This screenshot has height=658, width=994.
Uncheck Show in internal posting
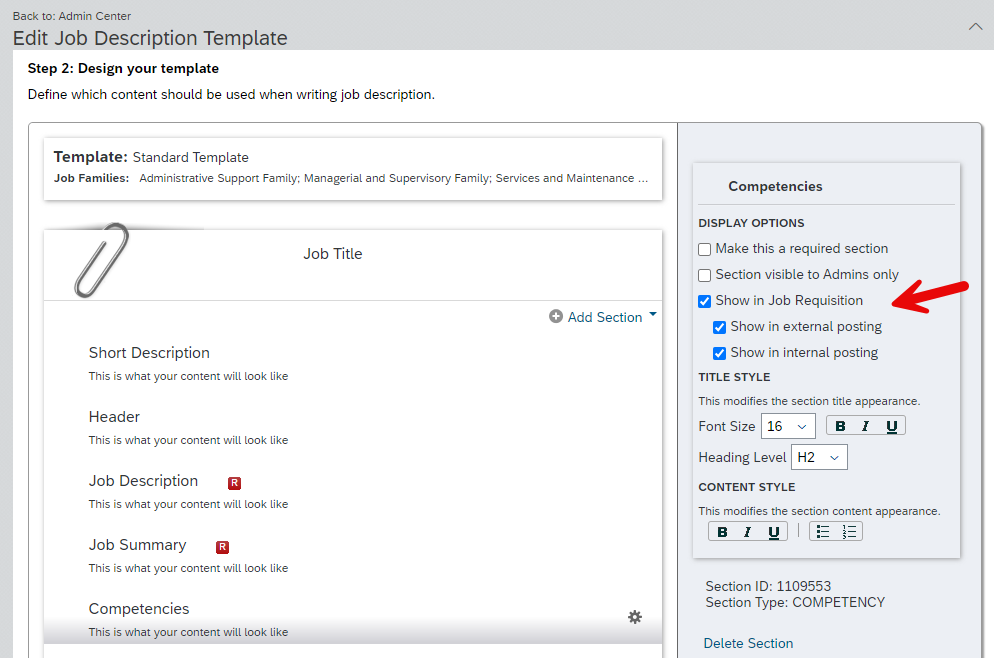[720, 353]
